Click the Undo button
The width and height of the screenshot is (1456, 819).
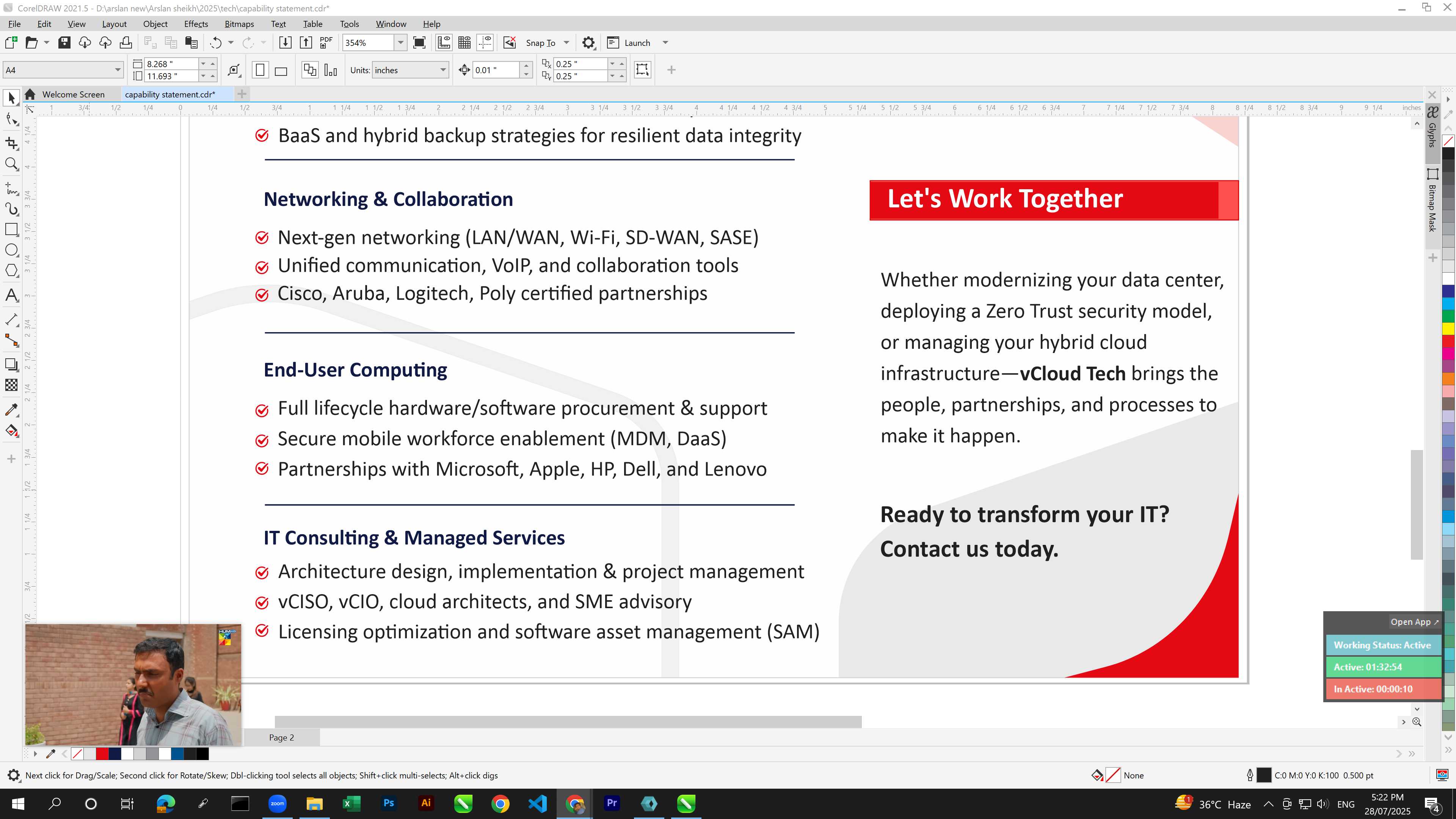tap(215, 42)
